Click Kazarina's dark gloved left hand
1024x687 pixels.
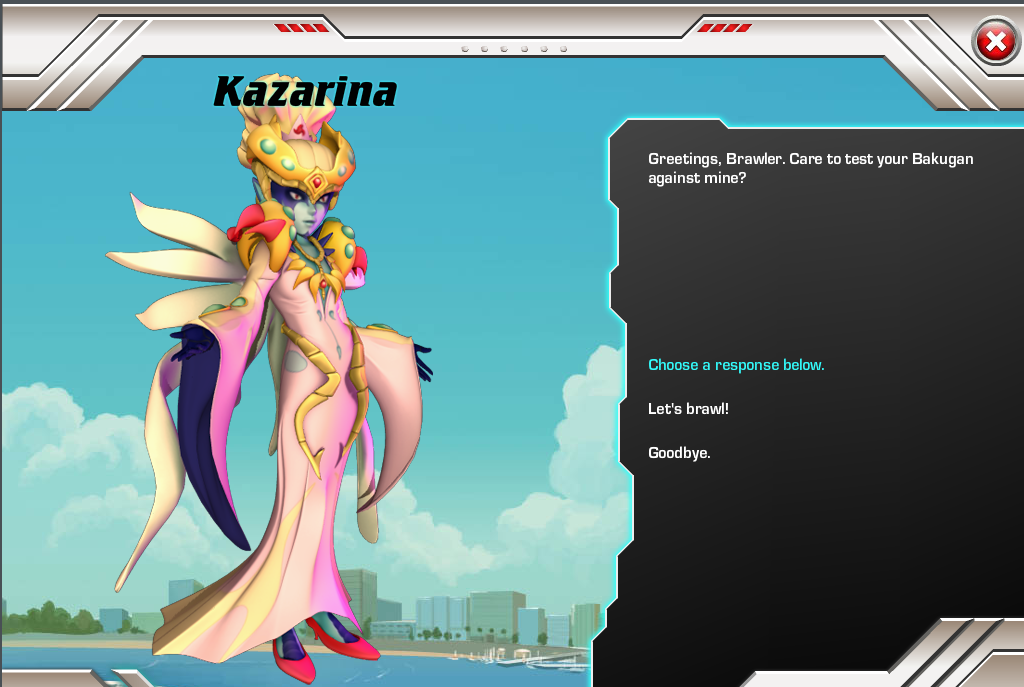coord(192,347)
